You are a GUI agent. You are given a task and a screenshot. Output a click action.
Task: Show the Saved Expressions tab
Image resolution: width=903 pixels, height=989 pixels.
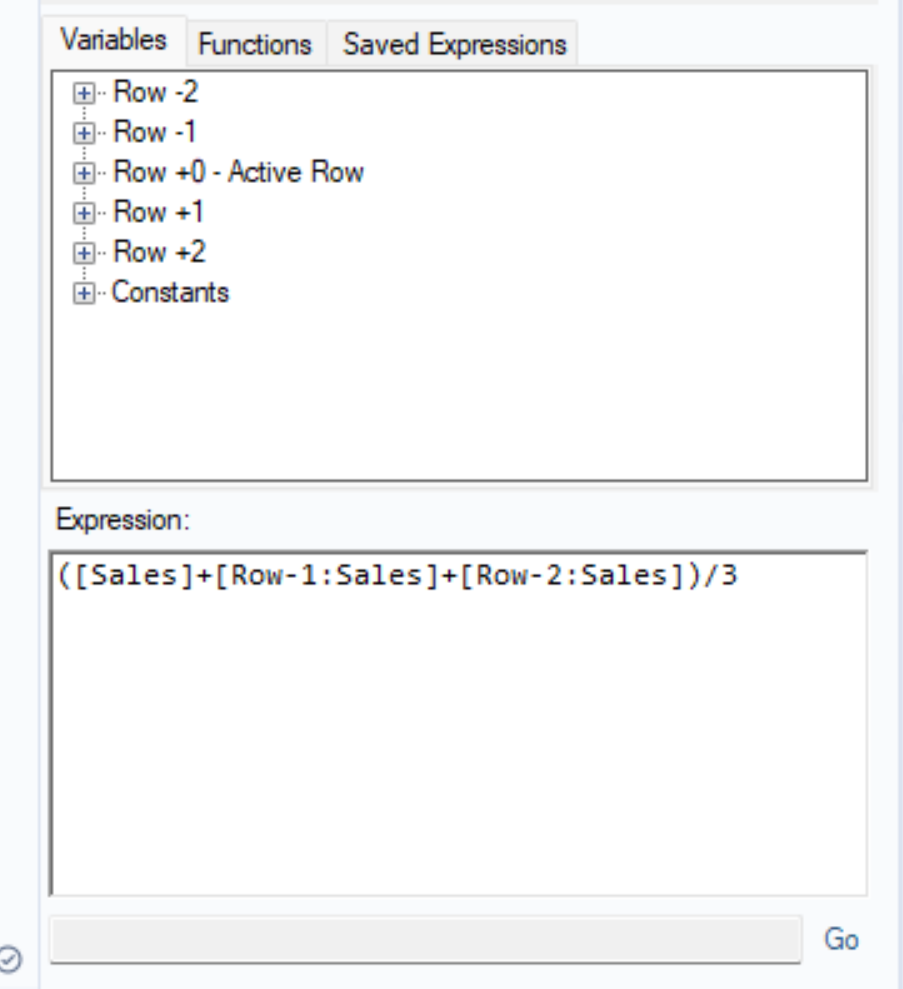454,44
